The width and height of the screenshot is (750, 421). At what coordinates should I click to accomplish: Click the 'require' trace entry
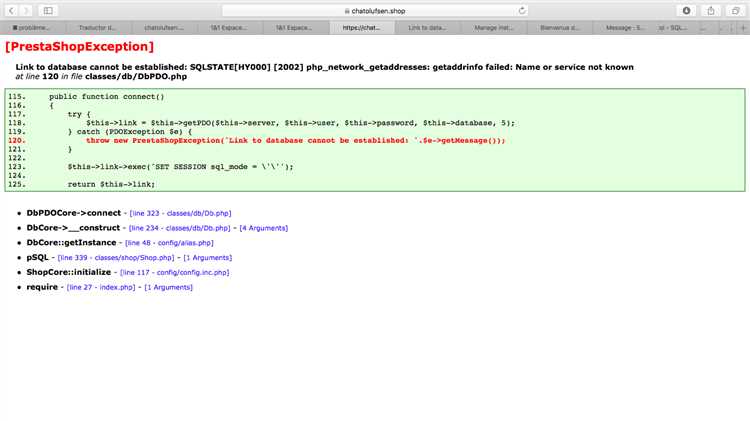42,288
